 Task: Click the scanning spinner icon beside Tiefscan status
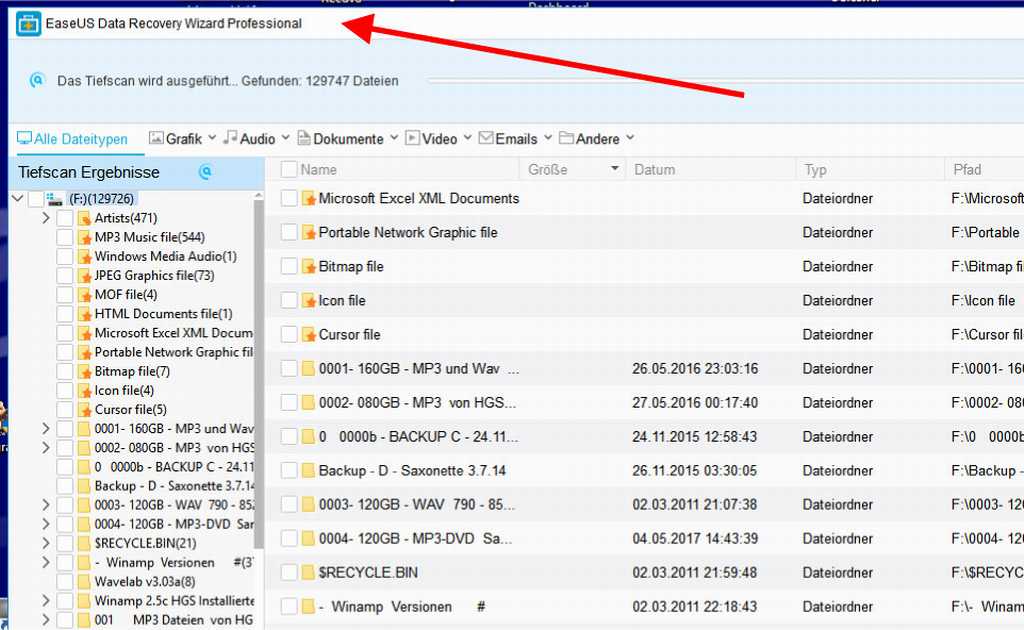[37, 80]
